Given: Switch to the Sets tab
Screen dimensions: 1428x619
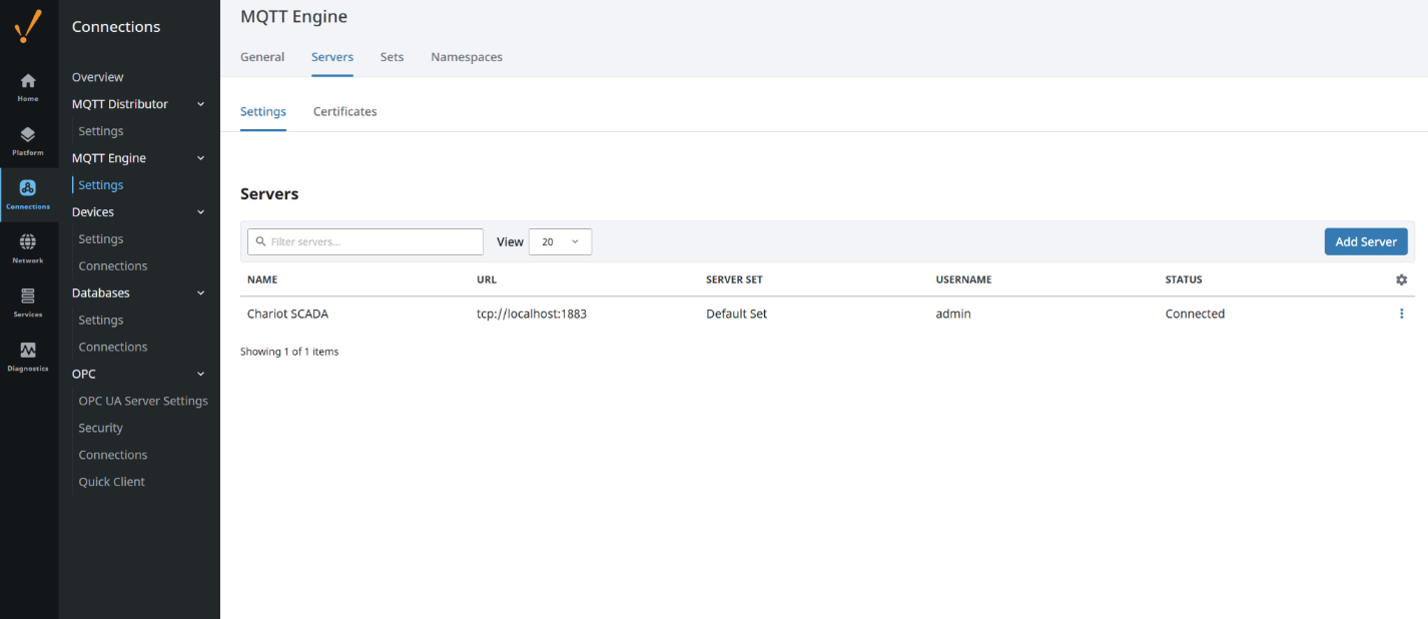Looking at the screenshot, I should (392, 57).
